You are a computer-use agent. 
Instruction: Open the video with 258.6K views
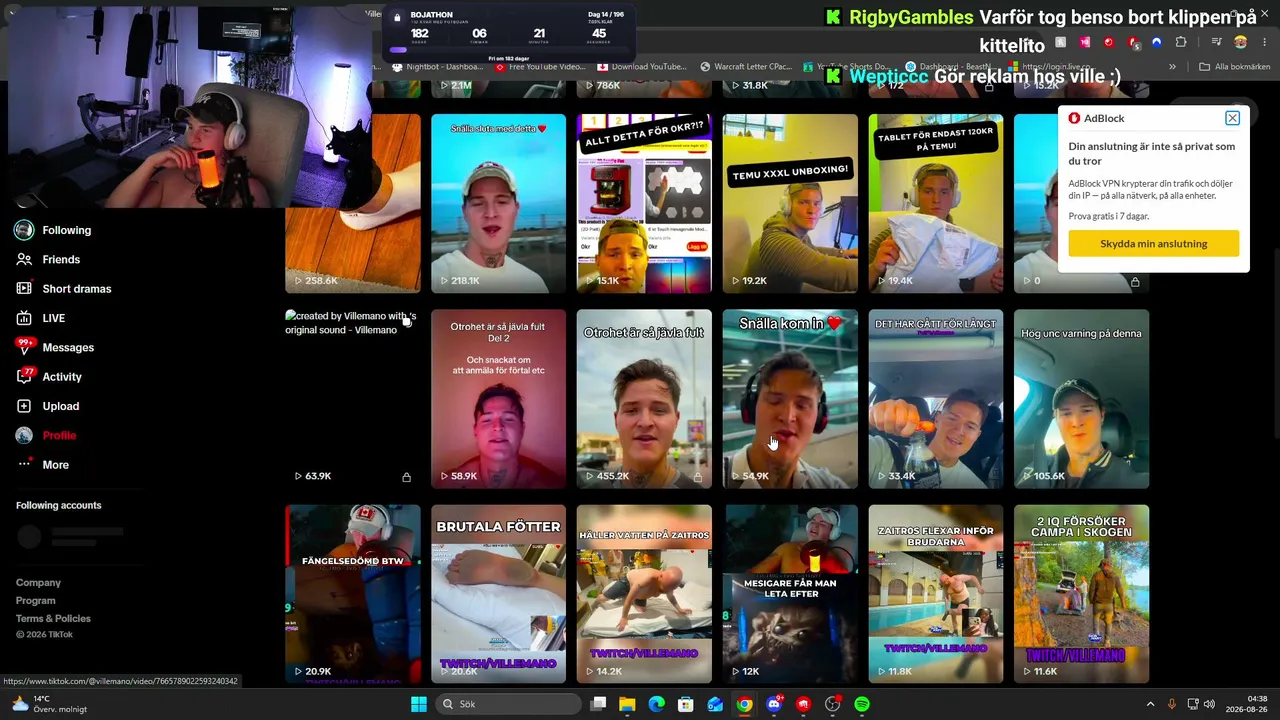(353, 203)
